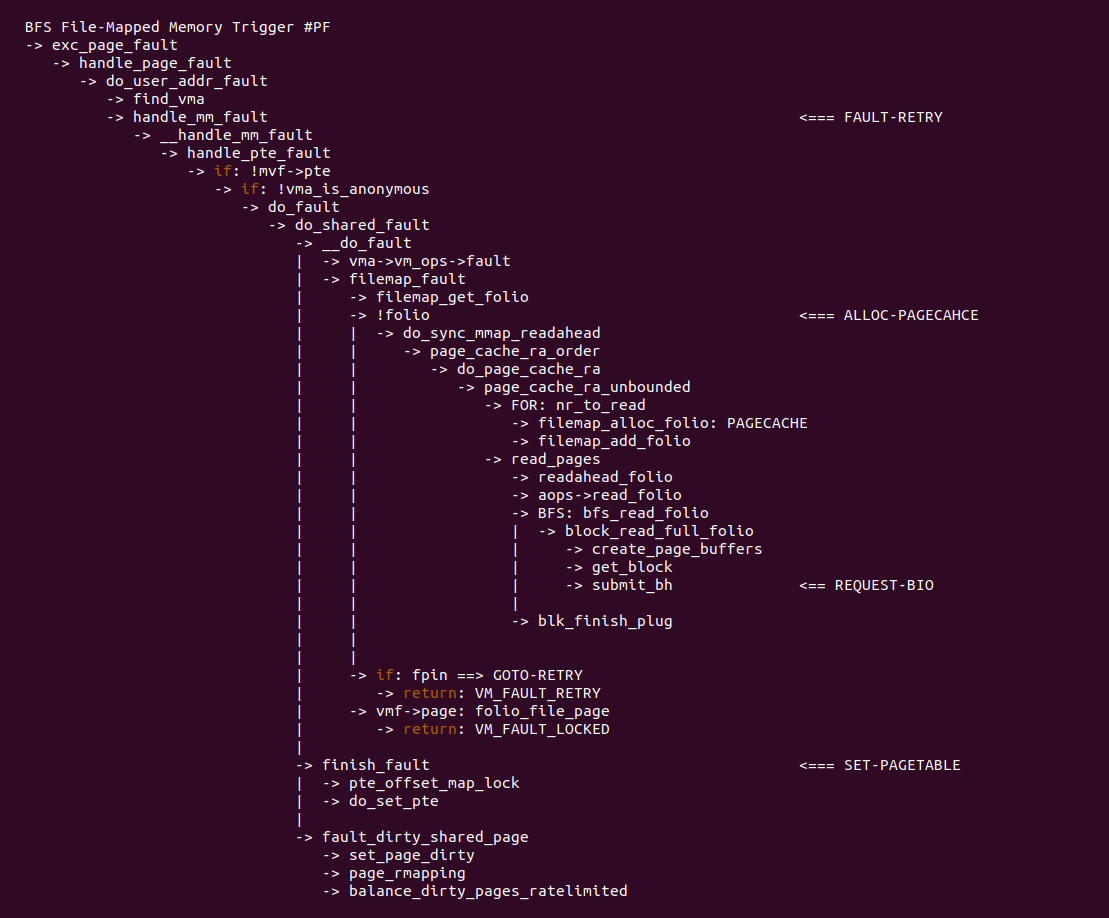This screenshot has width=1109, height=918.
Task: Click the vma->vm_ops->fault line
Action: 429,261
